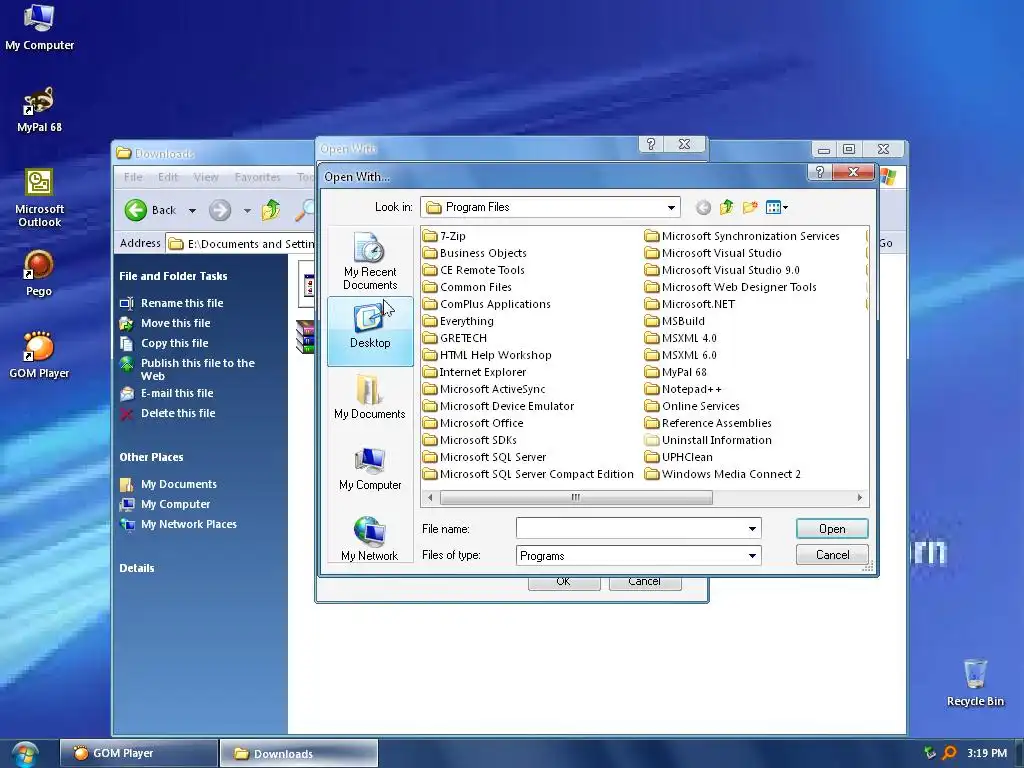This screenshot has height=768, width=1024.
Task: Click the Start button orb
Action: (x=24, y=754)
